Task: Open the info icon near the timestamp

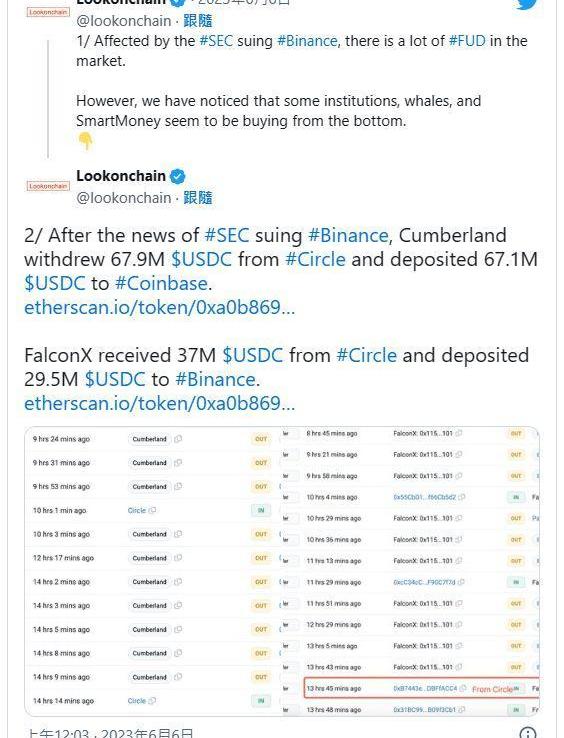Action: [x=528, y=732]
